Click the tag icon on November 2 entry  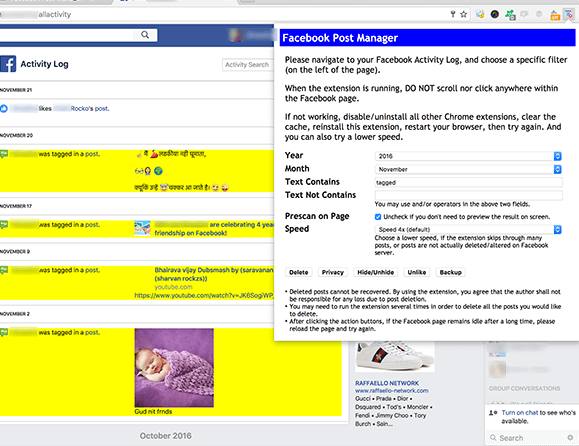4,332
